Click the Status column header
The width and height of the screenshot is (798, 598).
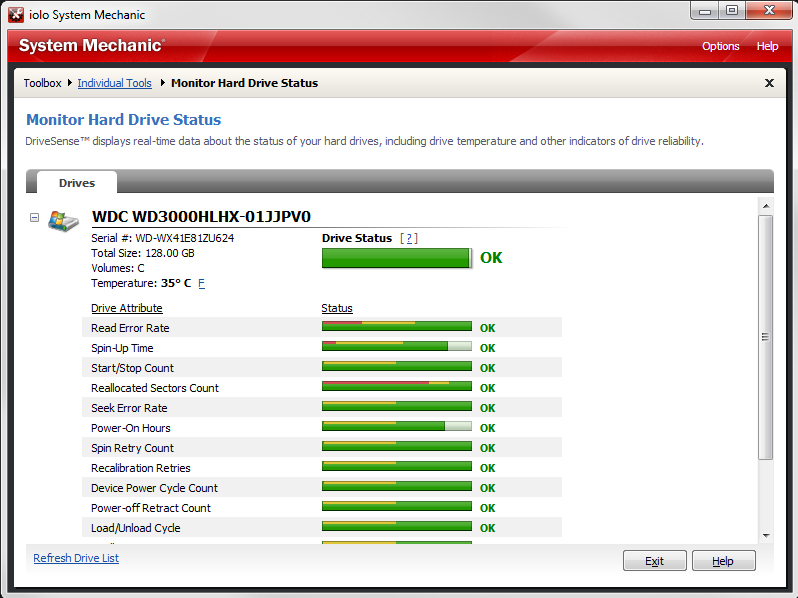[337, 308]
